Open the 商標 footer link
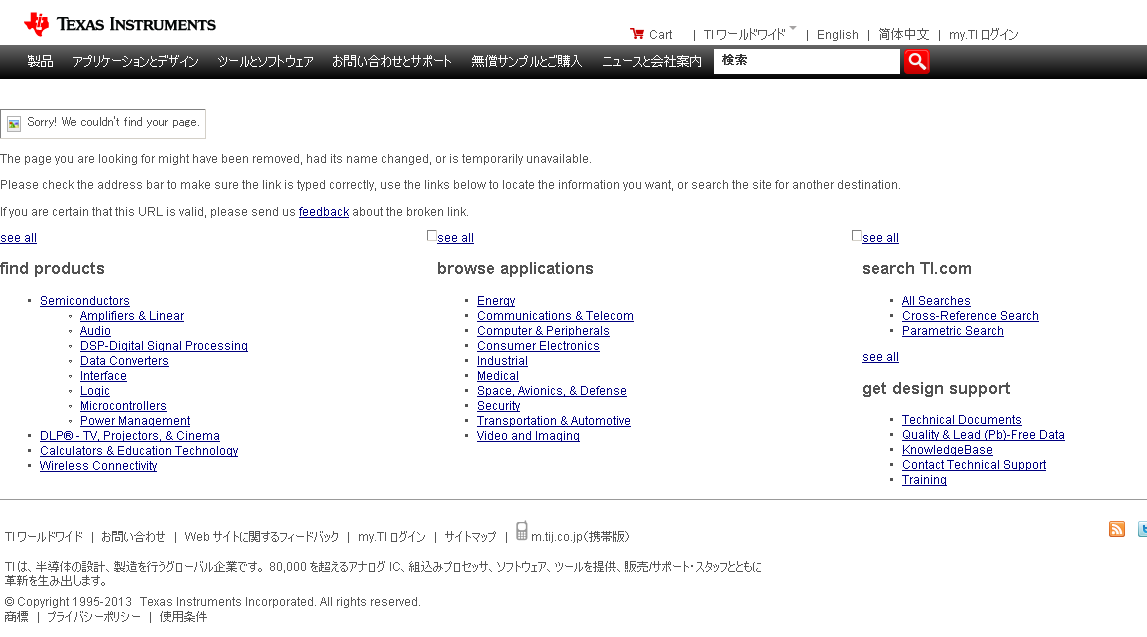1147x637 pixels. coord(16,617)
